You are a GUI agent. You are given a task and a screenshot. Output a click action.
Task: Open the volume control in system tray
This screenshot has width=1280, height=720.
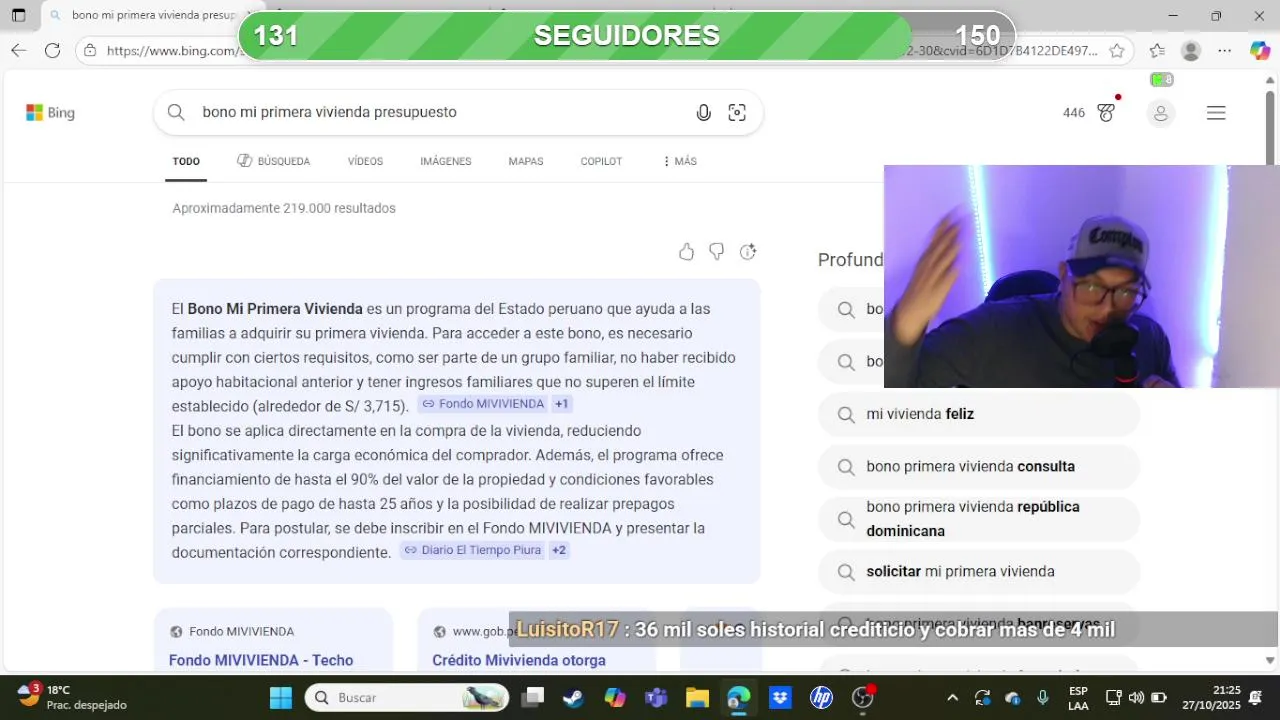pos(1136,697)
